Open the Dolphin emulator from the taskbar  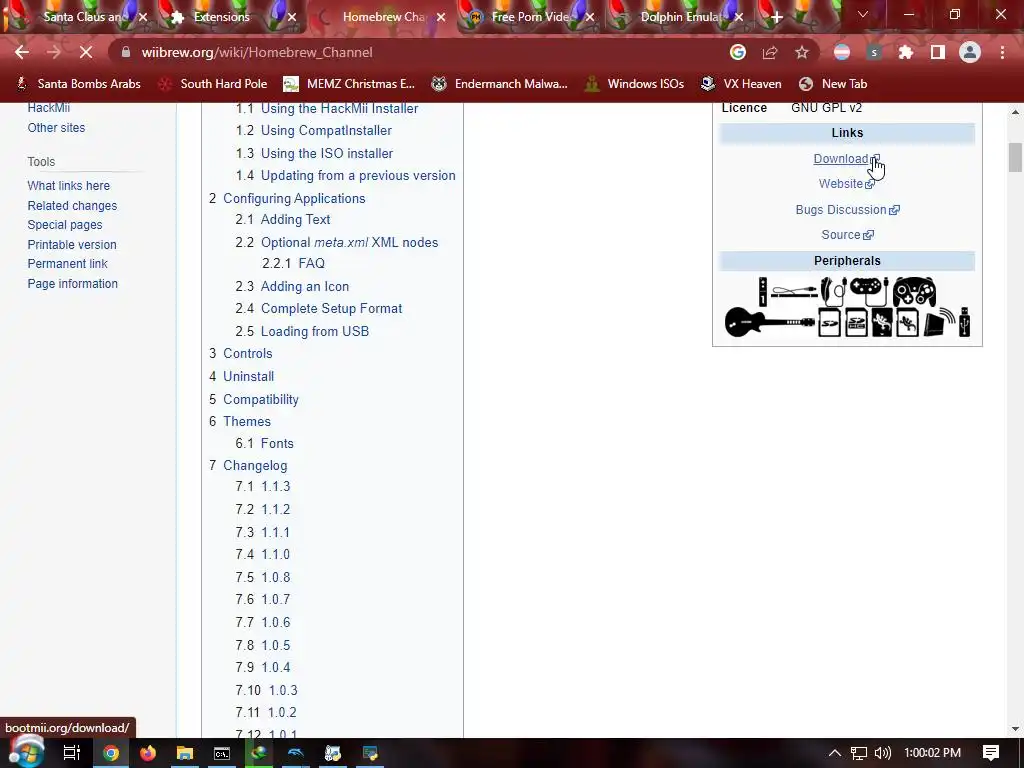pyautogui.click(x=295, y=753)
